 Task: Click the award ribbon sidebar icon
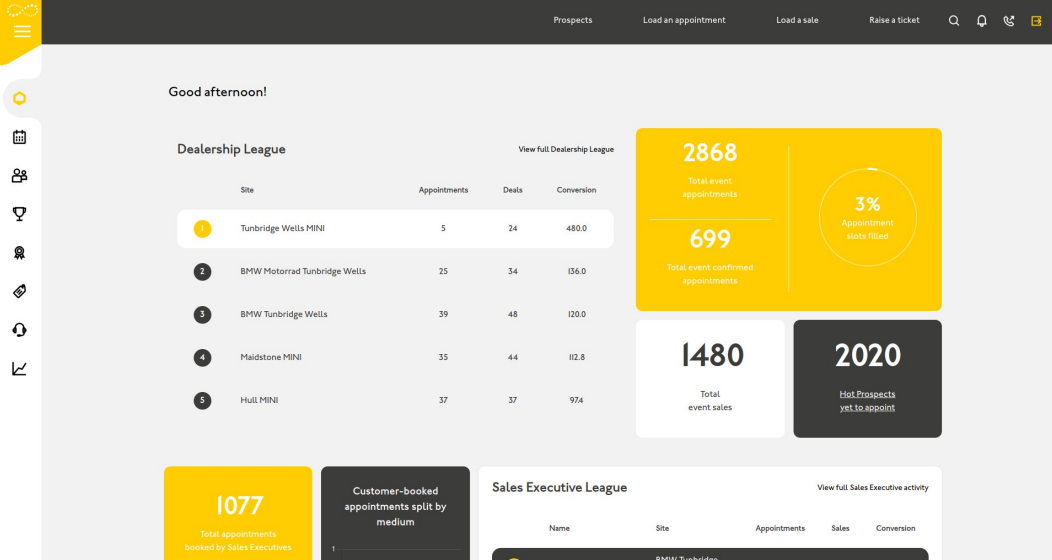pos(20,253)
